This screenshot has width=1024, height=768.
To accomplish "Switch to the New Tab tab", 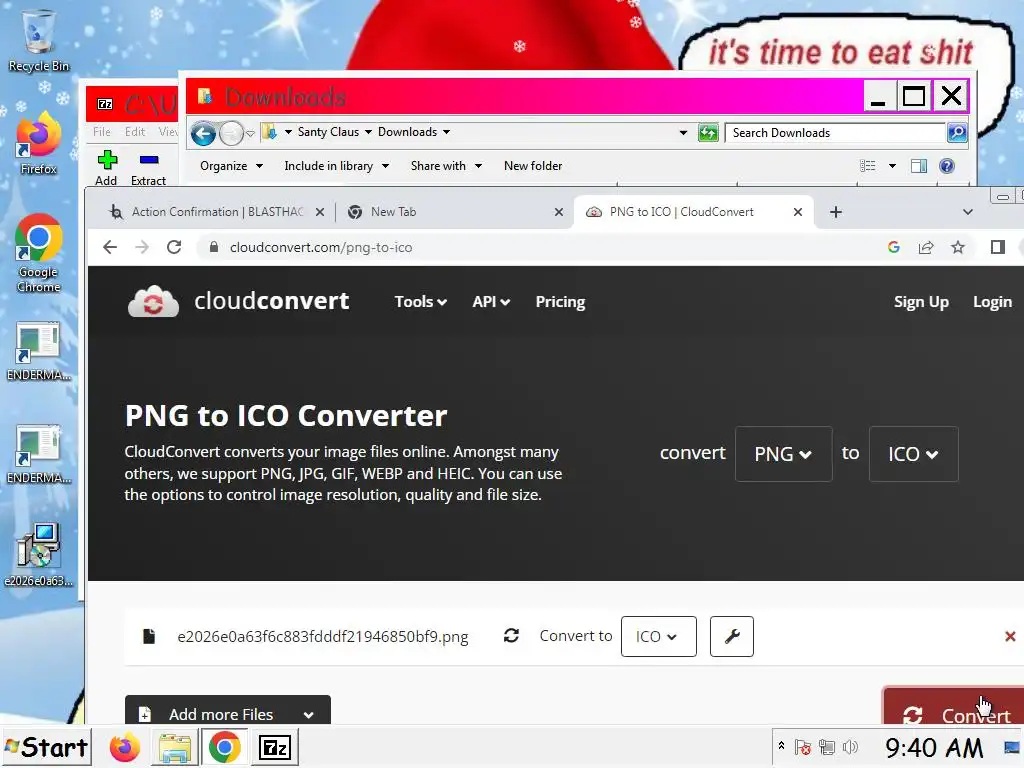I will [454, 212].
